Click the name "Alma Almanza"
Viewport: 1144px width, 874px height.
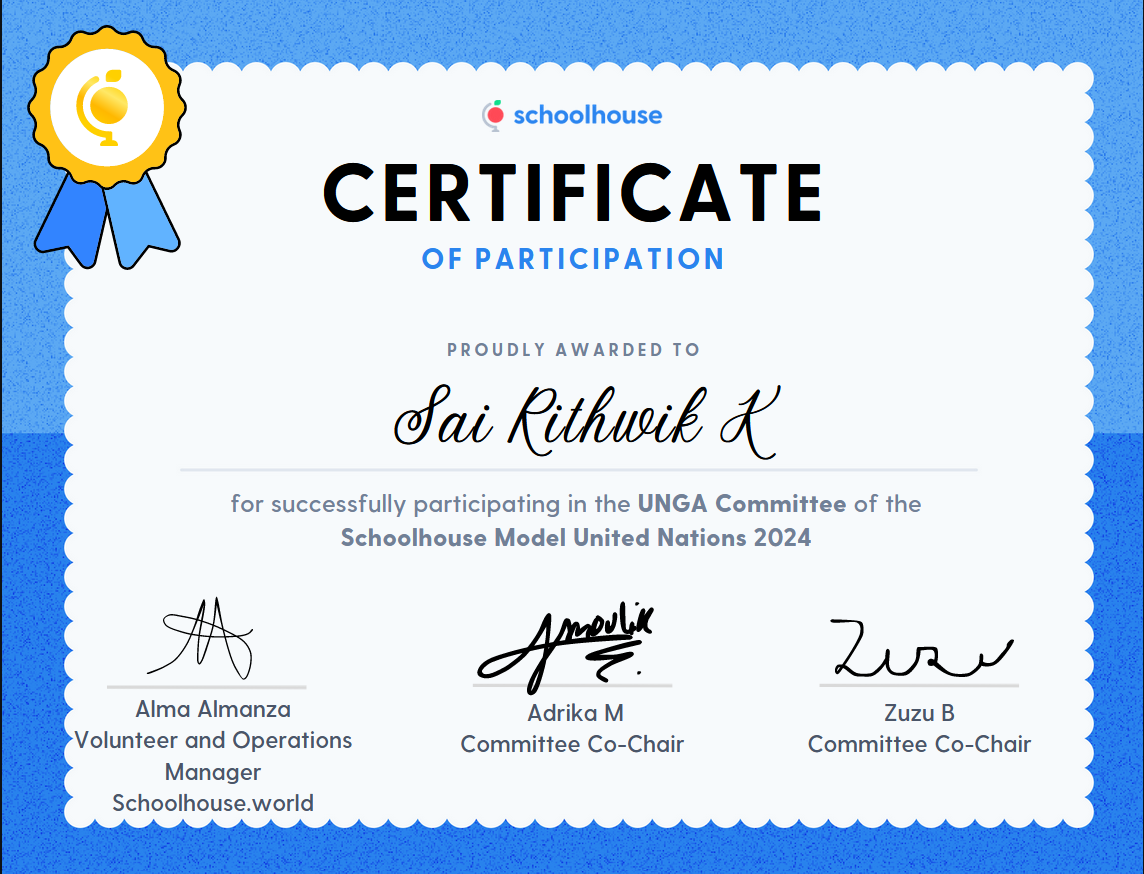coord(213,709)
